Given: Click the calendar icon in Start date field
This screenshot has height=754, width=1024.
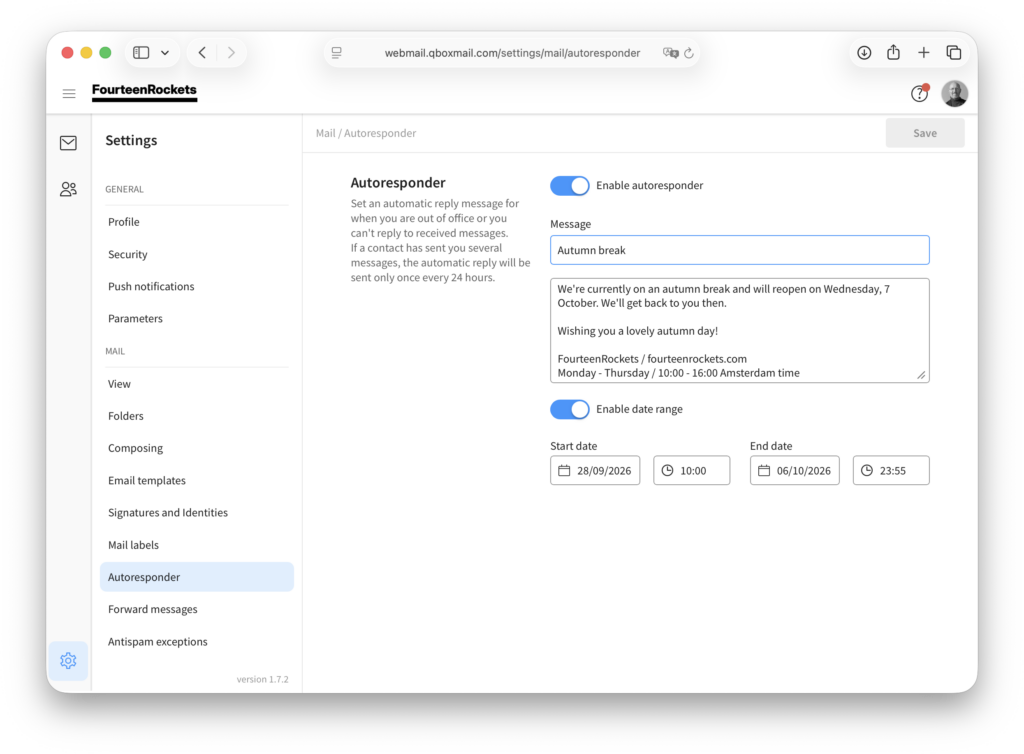Looking at the screenshot, I should tap(564, 470).
